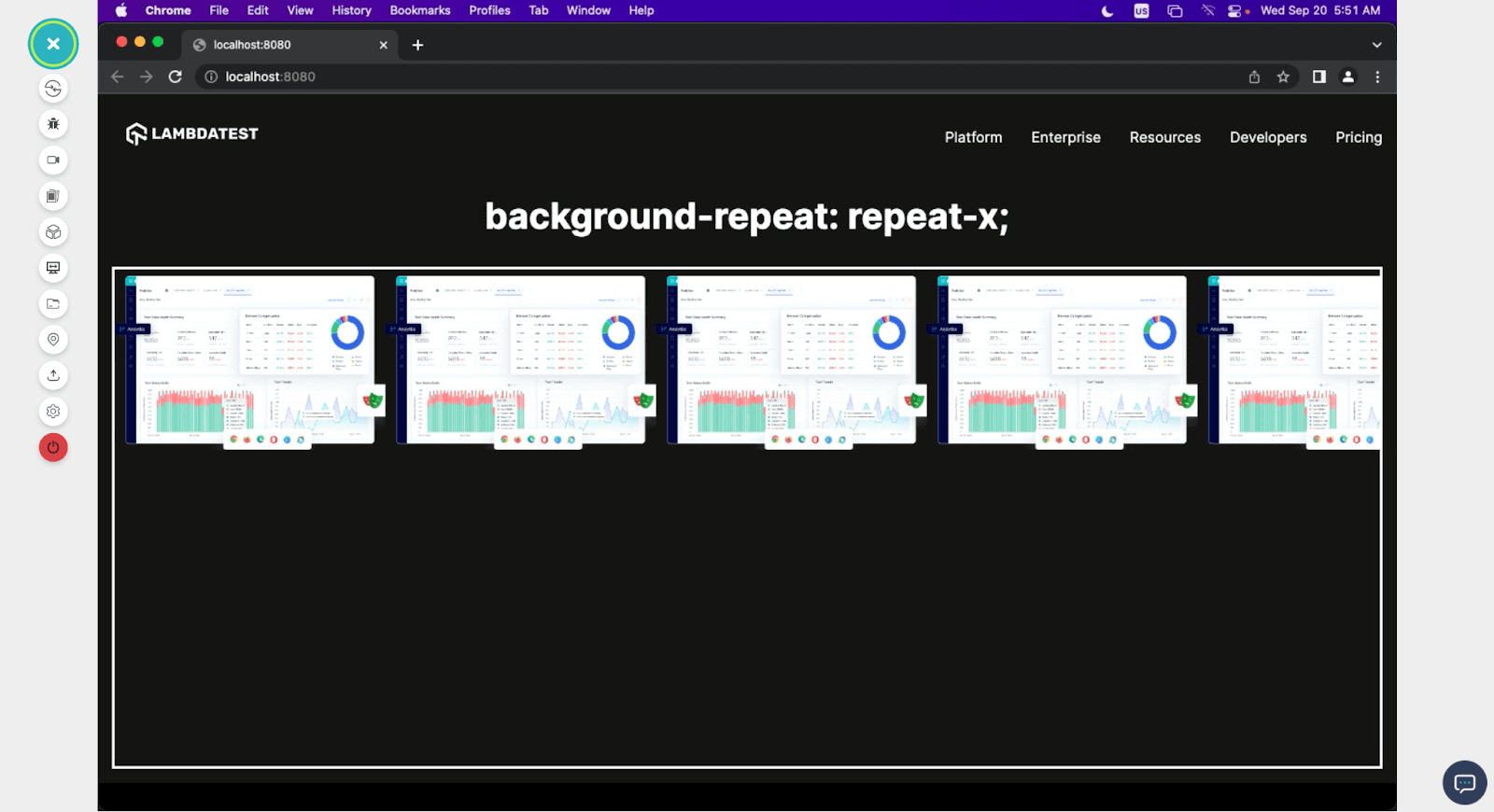This screenshot has width=1494, height=812.
Task: Toggle Do Not Disturb moon icon
Action: pyautogui.click(x=1107, y=11)
